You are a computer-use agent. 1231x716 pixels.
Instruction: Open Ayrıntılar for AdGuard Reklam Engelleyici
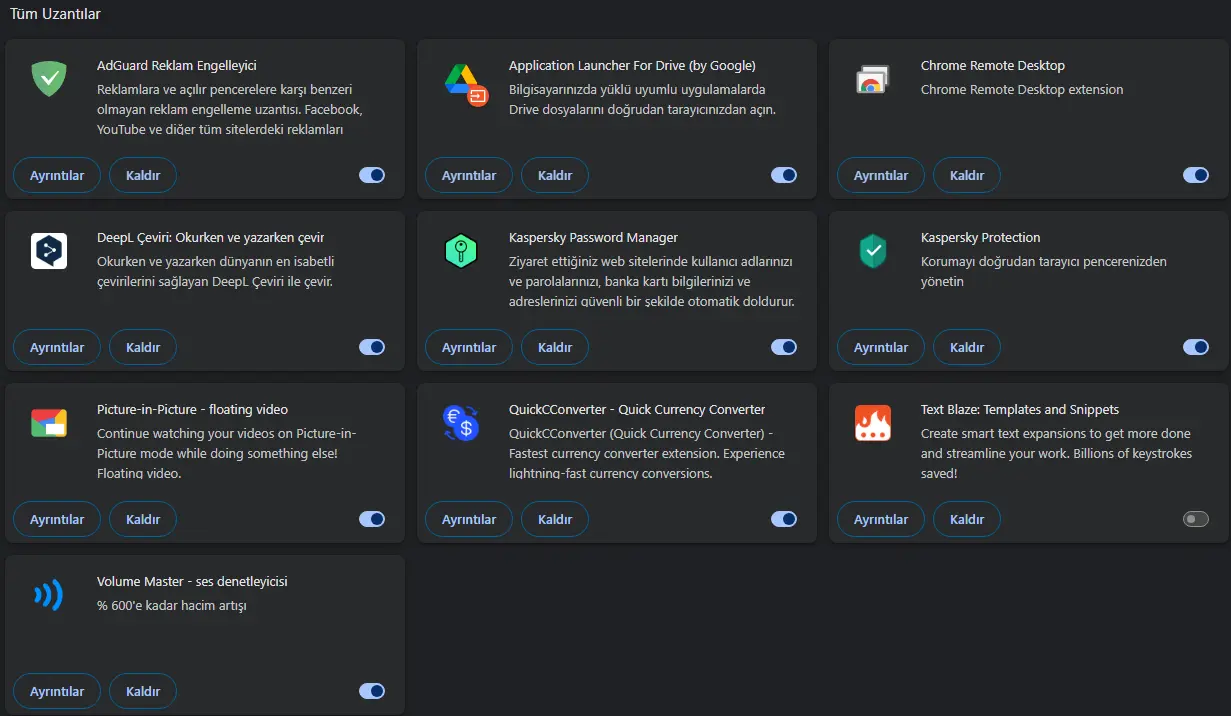57,175
